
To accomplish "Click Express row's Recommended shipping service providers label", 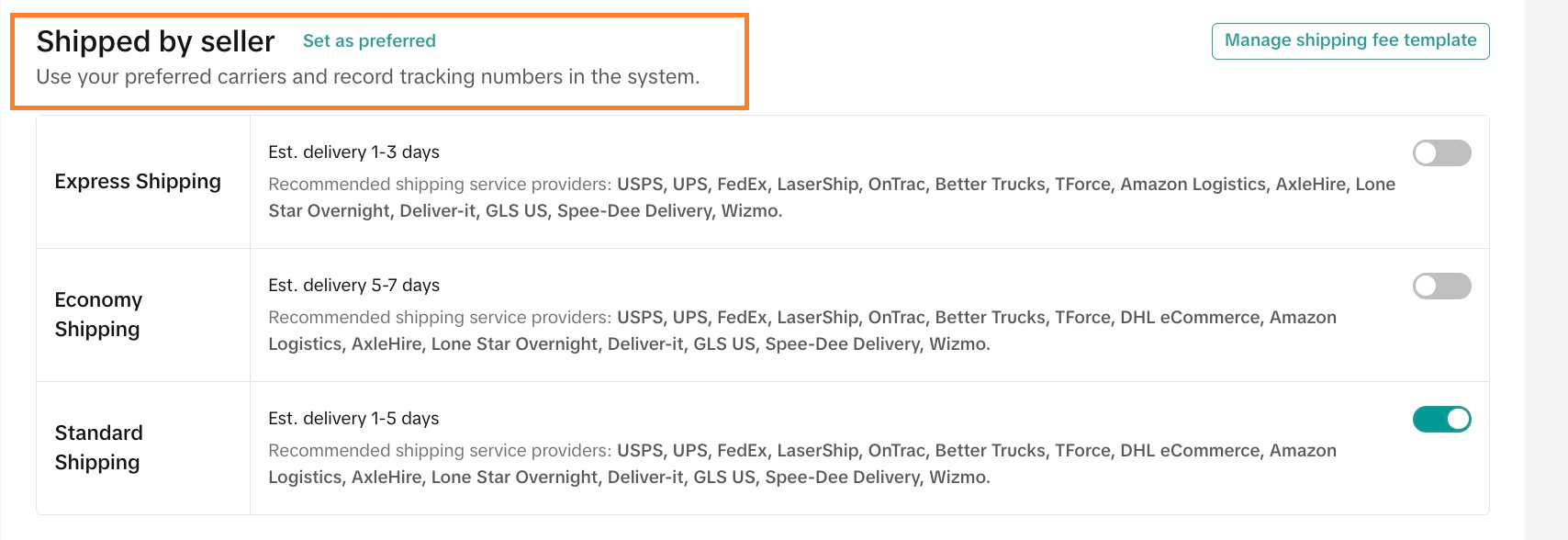I will click(440, 185).
